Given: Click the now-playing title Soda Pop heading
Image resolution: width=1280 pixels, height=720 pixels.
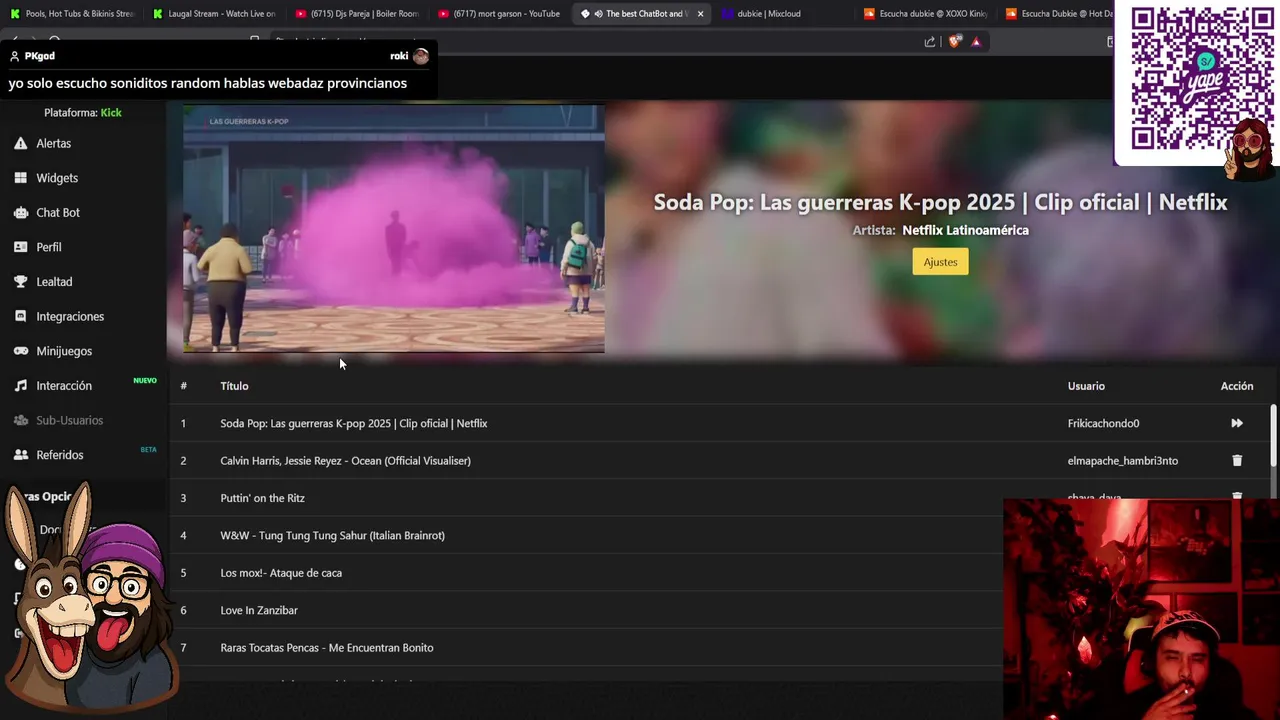Looking at the screenshot, I should [940, 202].
